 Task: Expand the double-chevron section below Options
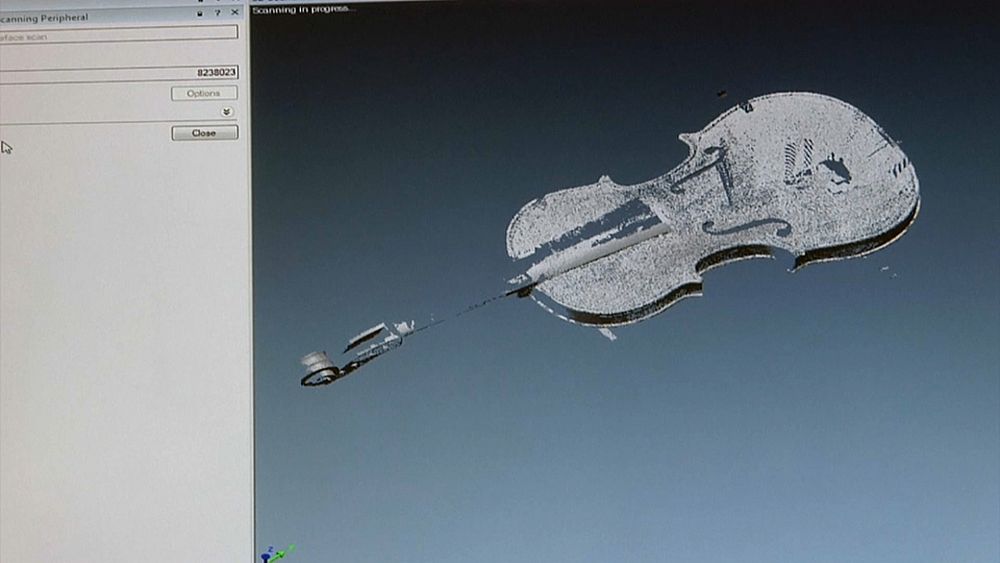227,112
